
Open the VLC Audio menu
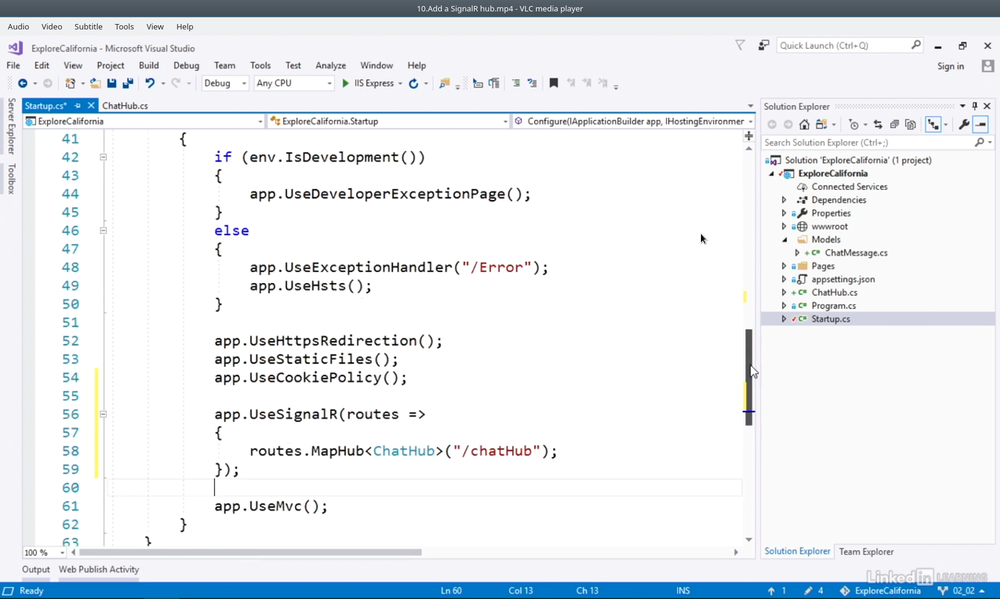tap(18, 27)
